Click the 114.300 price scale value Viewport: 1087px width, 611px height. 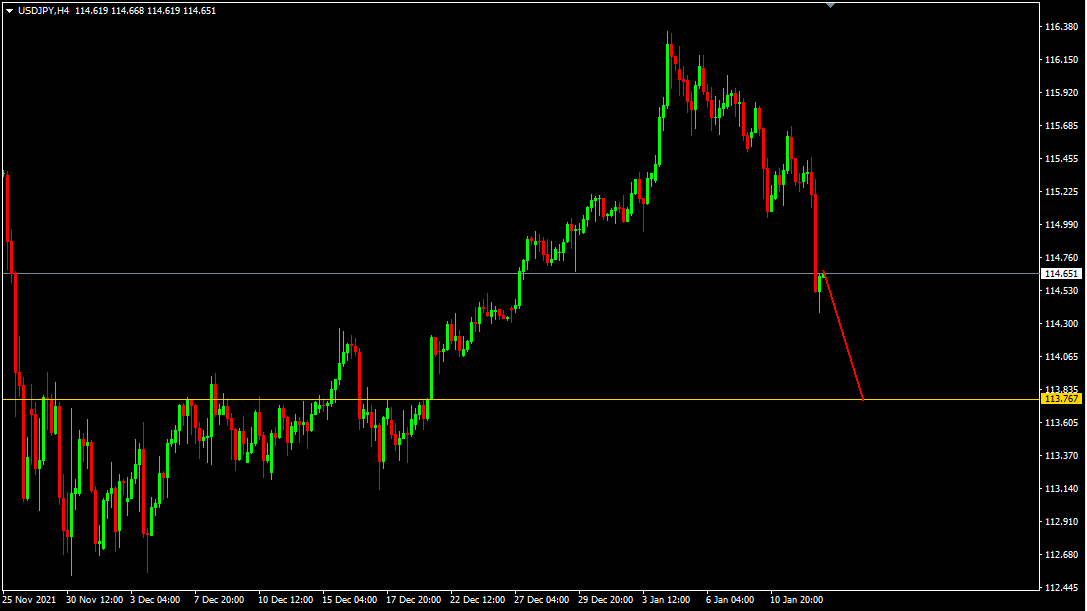pos(1061,324)
